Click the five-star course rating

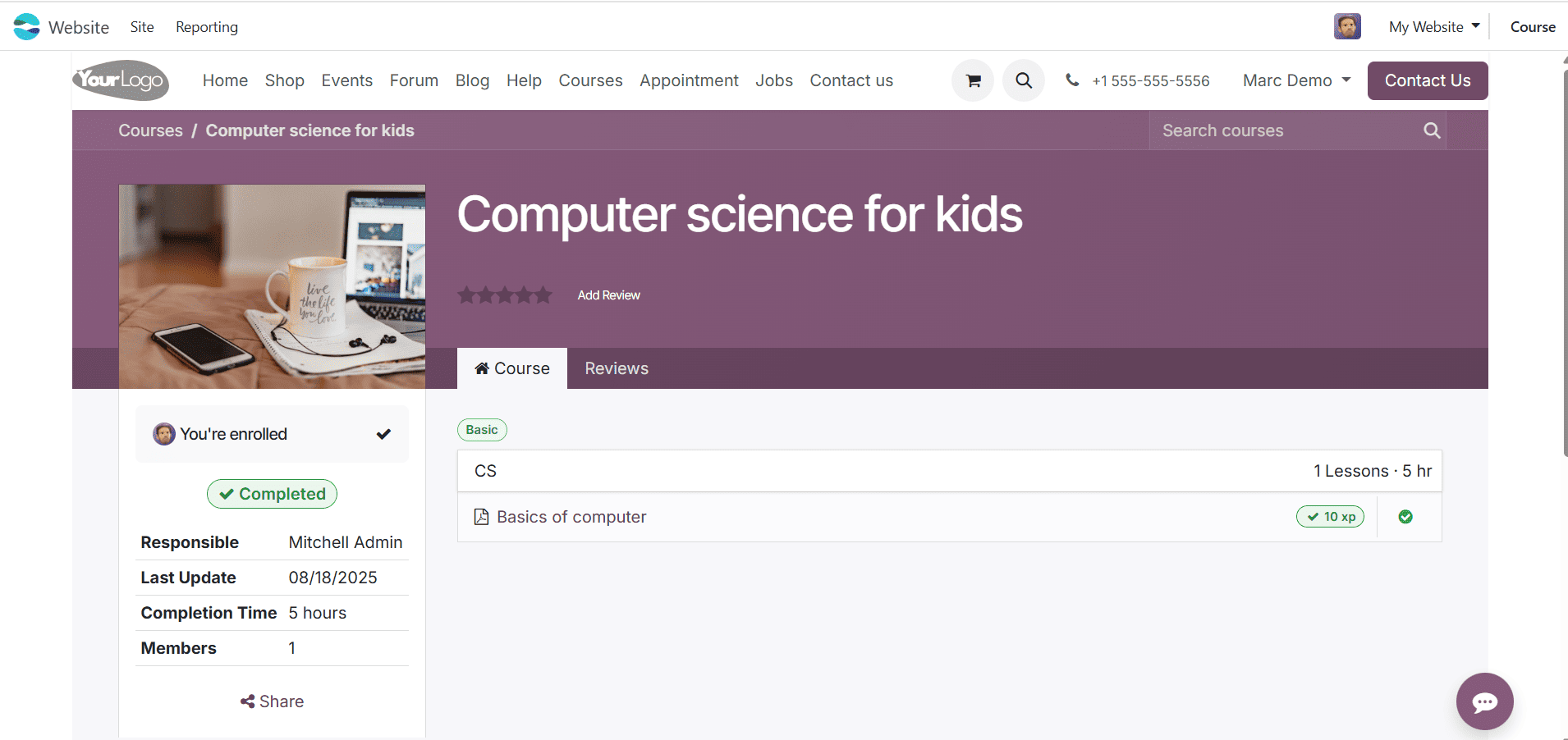[x=505, y=295]
